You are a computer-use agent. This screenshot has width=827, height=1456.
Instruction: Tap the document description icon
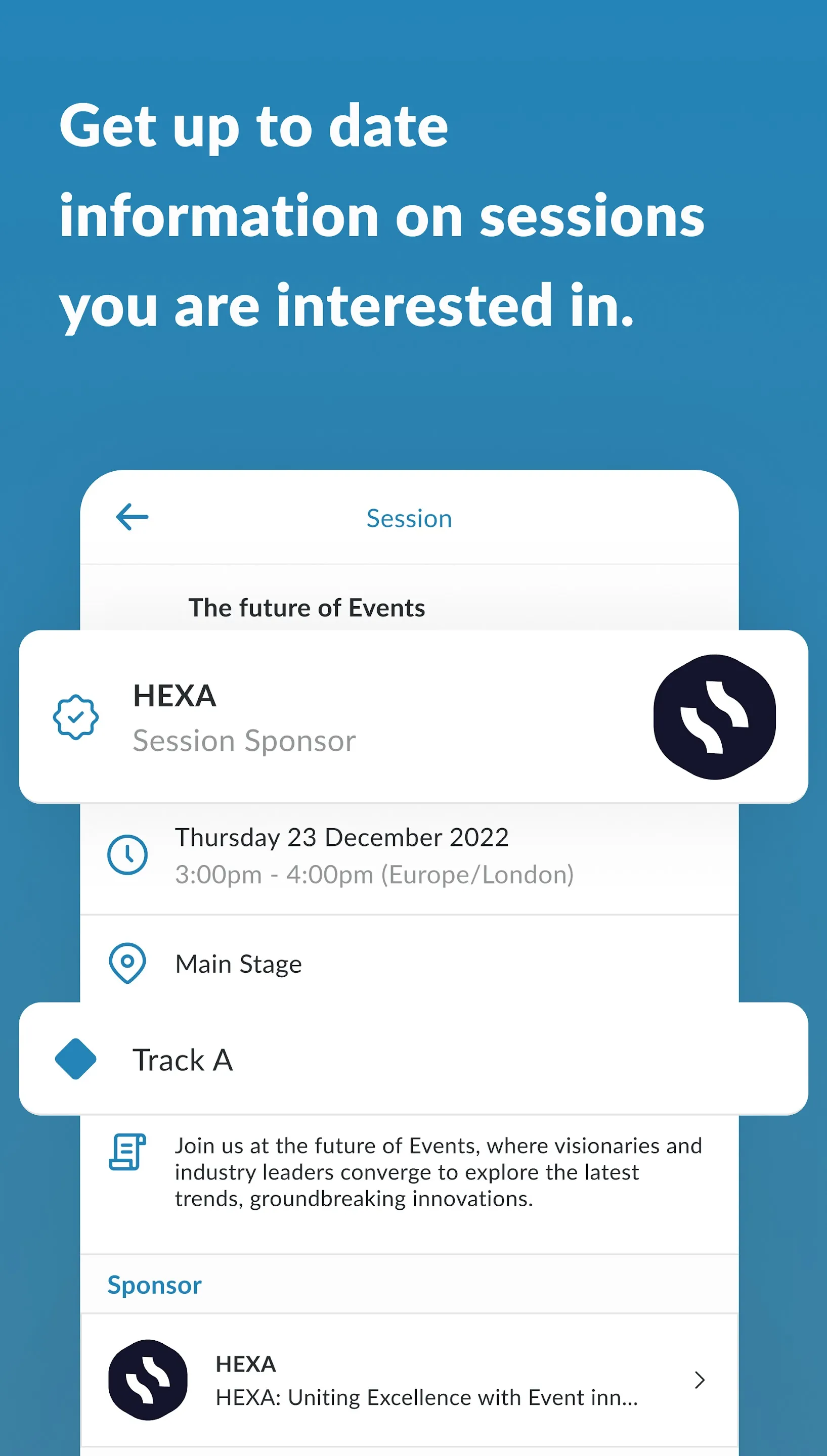[x=127, y=1152]
